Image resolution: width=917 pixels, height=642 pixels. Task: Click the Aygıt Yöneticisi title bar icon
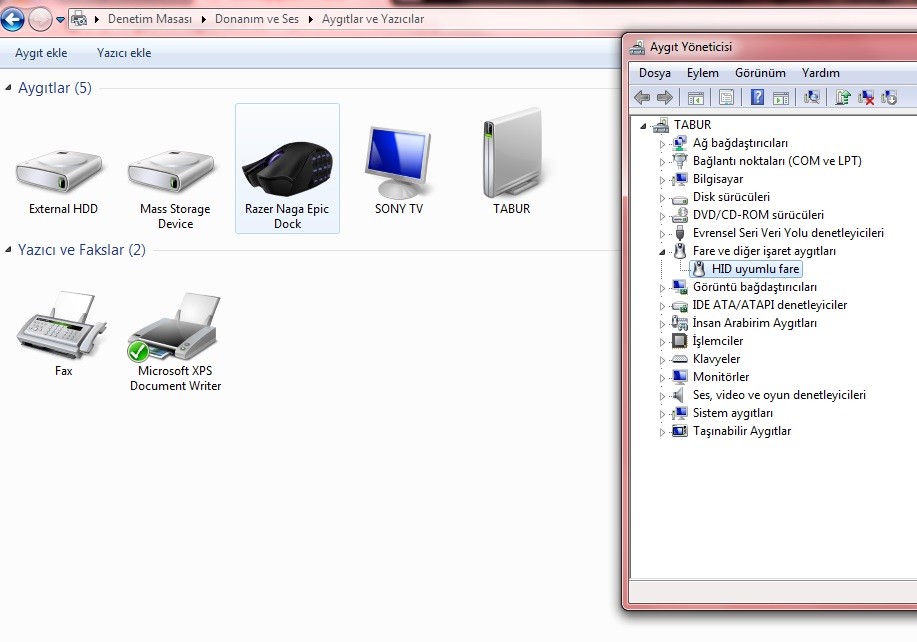click(x=637, y=47)
